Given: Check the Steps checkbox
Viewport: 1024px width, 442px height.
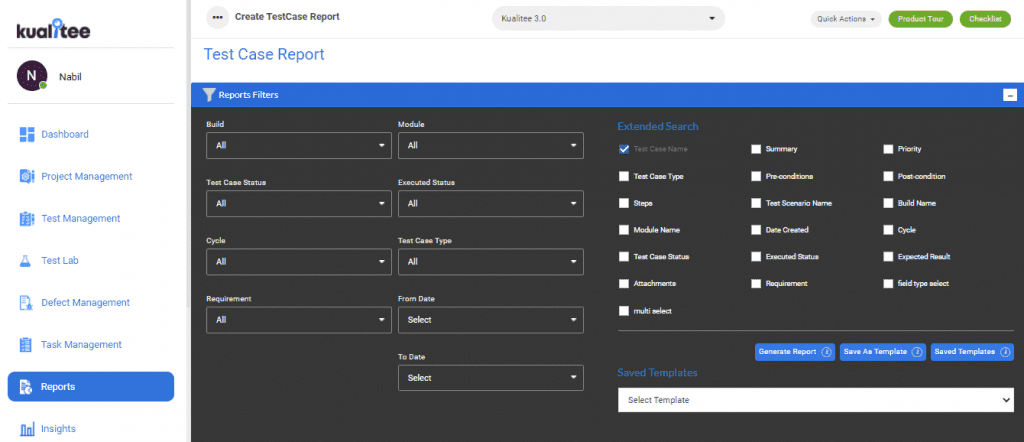Looking at the screenshot, I should 624,203.
